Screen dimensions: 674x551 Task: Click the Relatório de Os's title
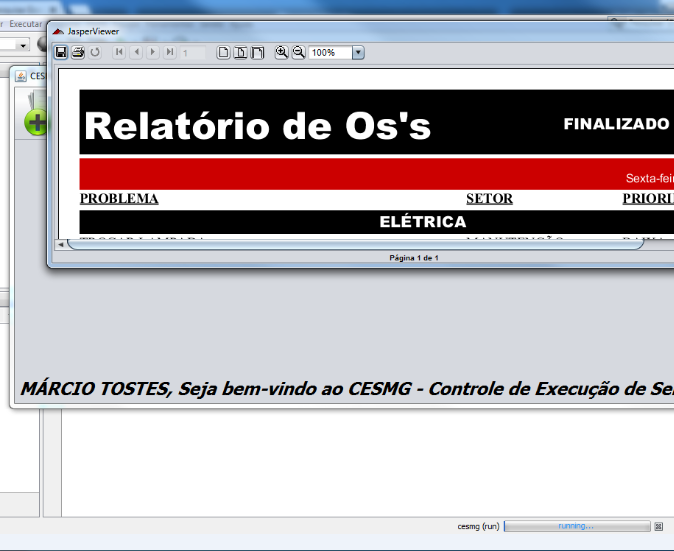click(x=257, y=126)
